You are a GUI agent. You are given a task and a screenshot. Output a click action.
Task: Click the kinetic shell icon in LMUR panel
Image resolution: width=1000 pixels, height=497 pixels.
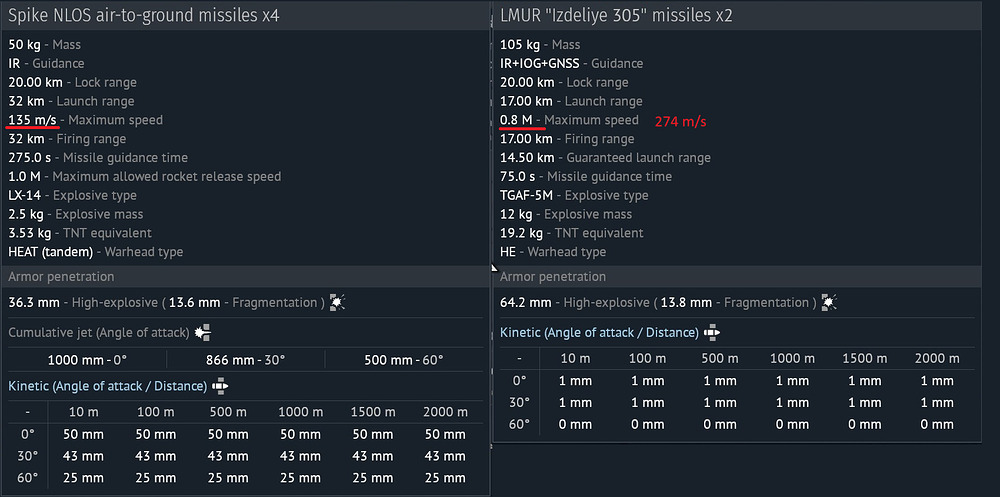(x=713, y=332)
